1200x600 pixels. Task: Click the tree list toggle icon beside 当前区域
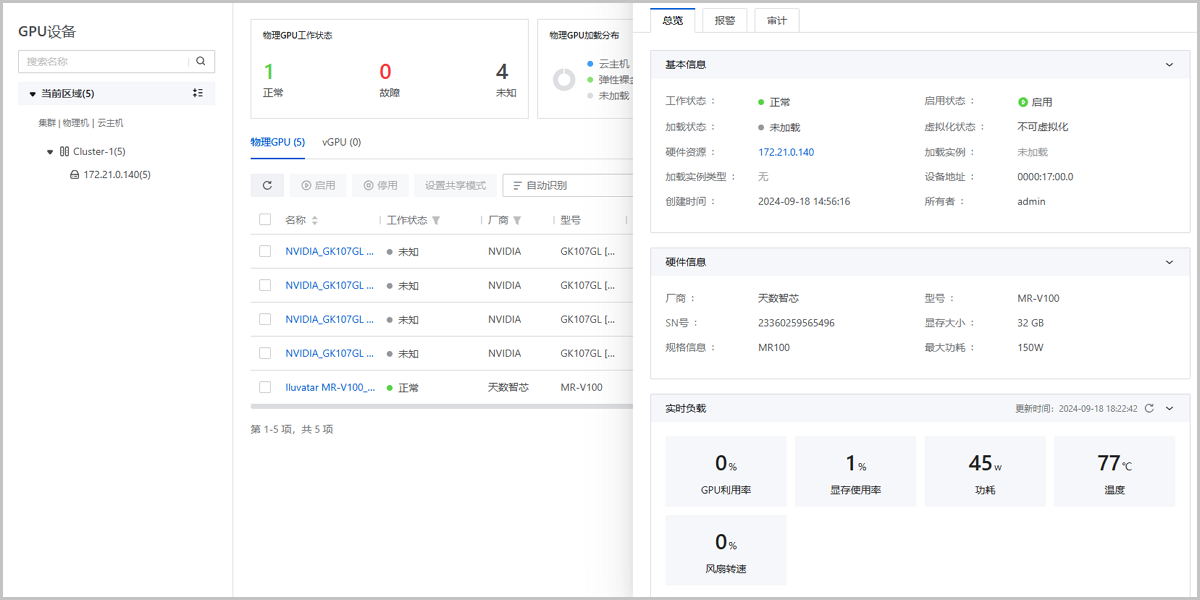click(198, 93)
